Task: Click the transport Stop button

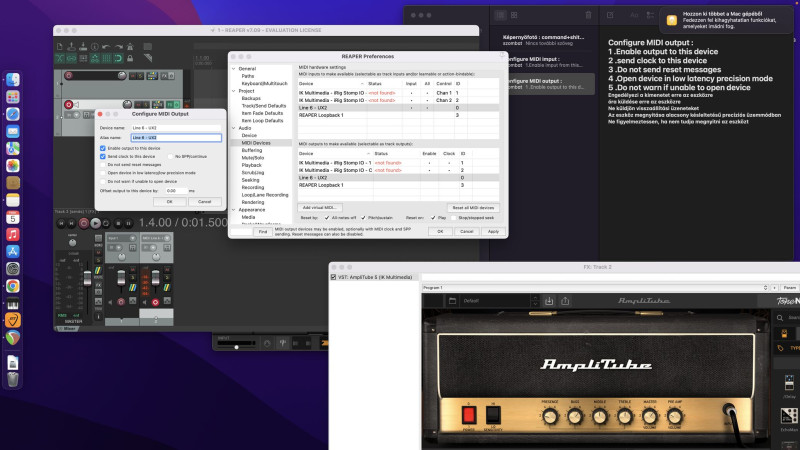Action: 118,223
